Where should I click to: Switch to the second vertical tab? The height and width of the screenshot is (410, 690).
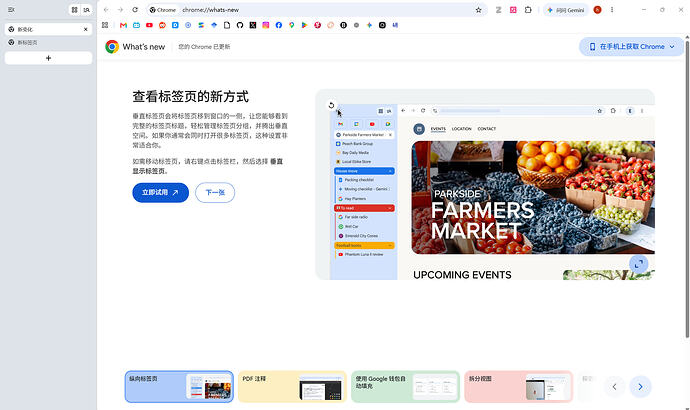click(x=48, y=43)
